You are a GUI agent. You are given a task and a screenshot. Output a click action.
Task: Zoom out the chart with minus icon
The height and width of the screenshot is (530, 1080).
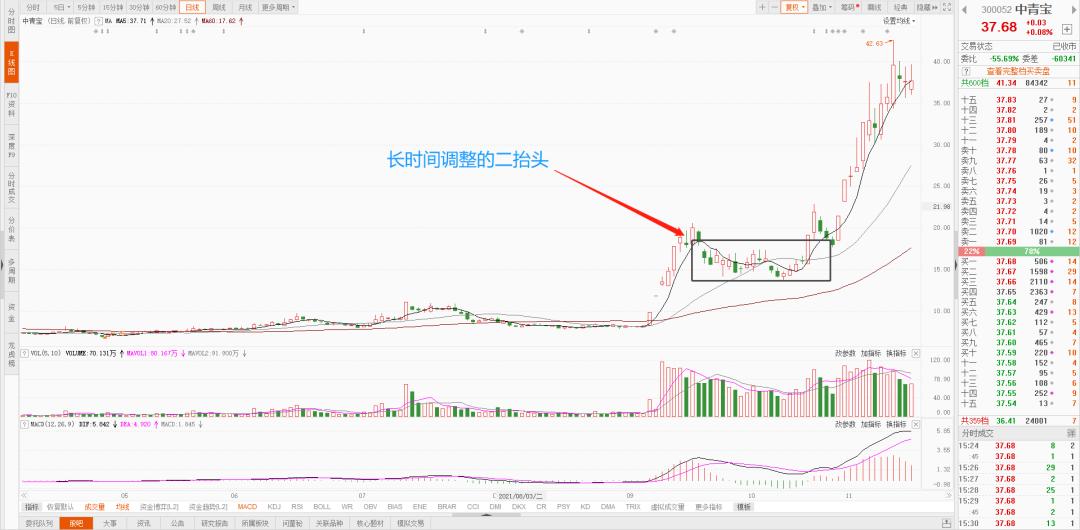point(774,7)
